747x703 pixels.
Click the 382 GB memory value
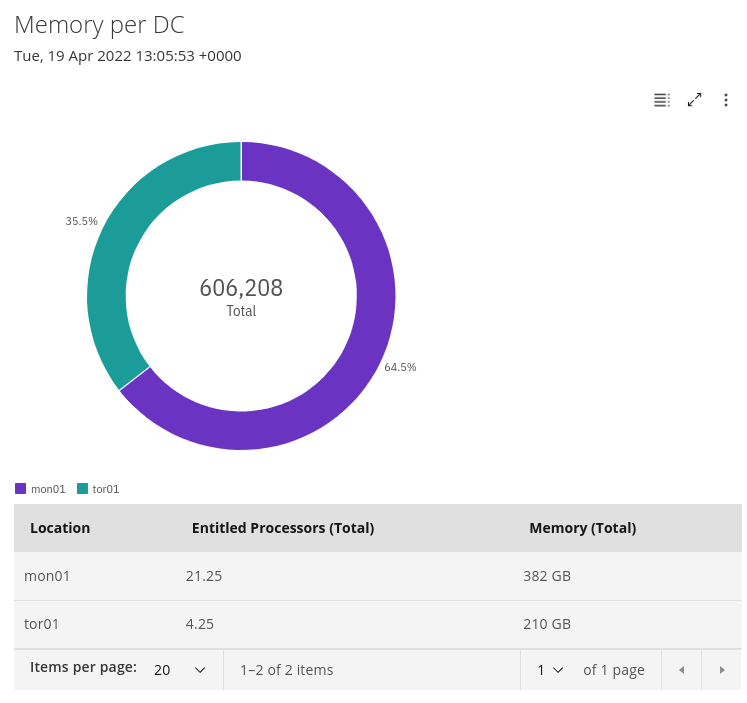click(547, 576)
